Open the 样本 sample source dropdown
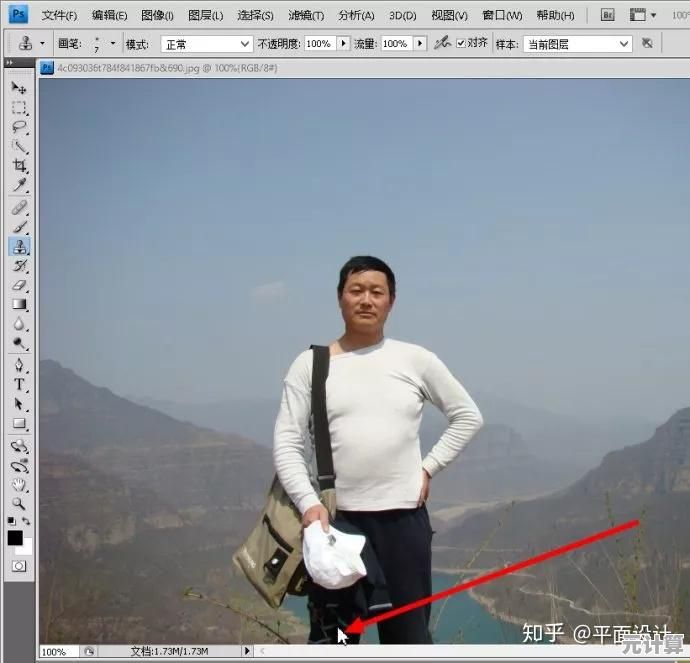690x663 pixels. pyautogui.click(x=577, y=44)
